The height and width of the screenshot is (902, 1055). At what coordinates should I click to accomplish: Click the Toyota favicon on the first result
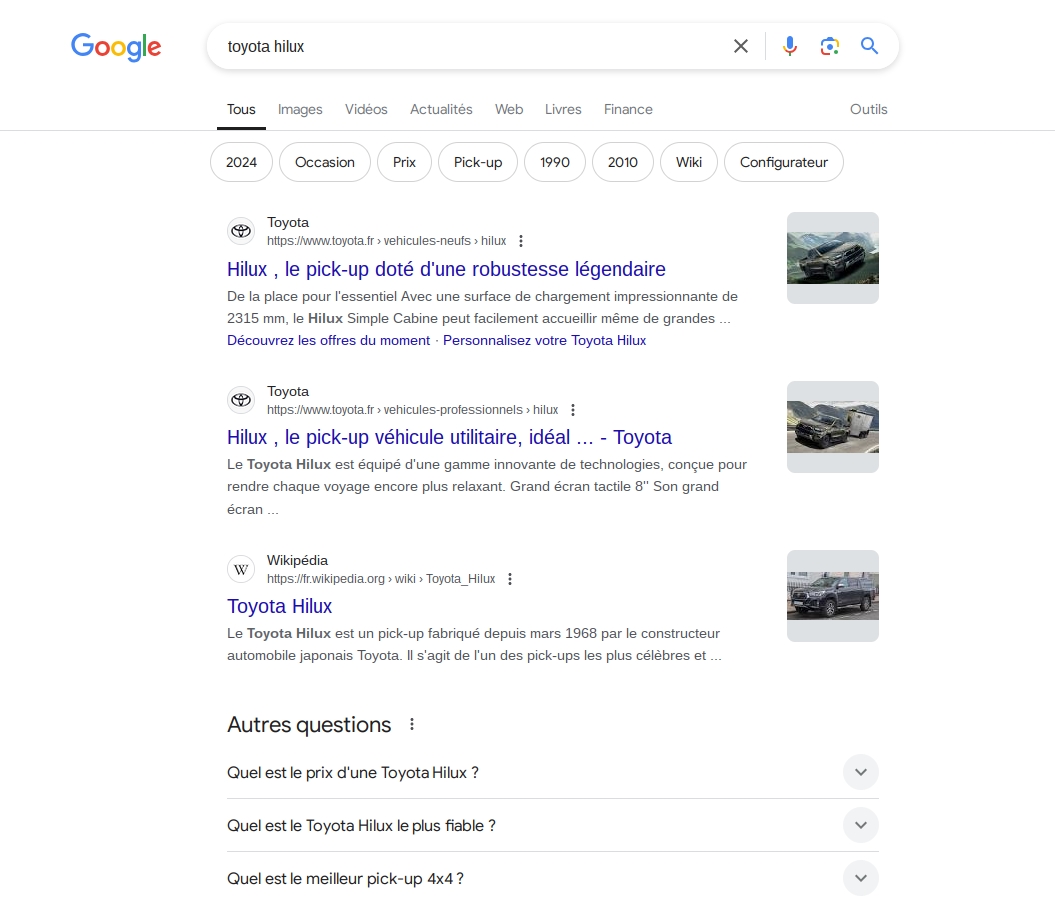[240, 231]
